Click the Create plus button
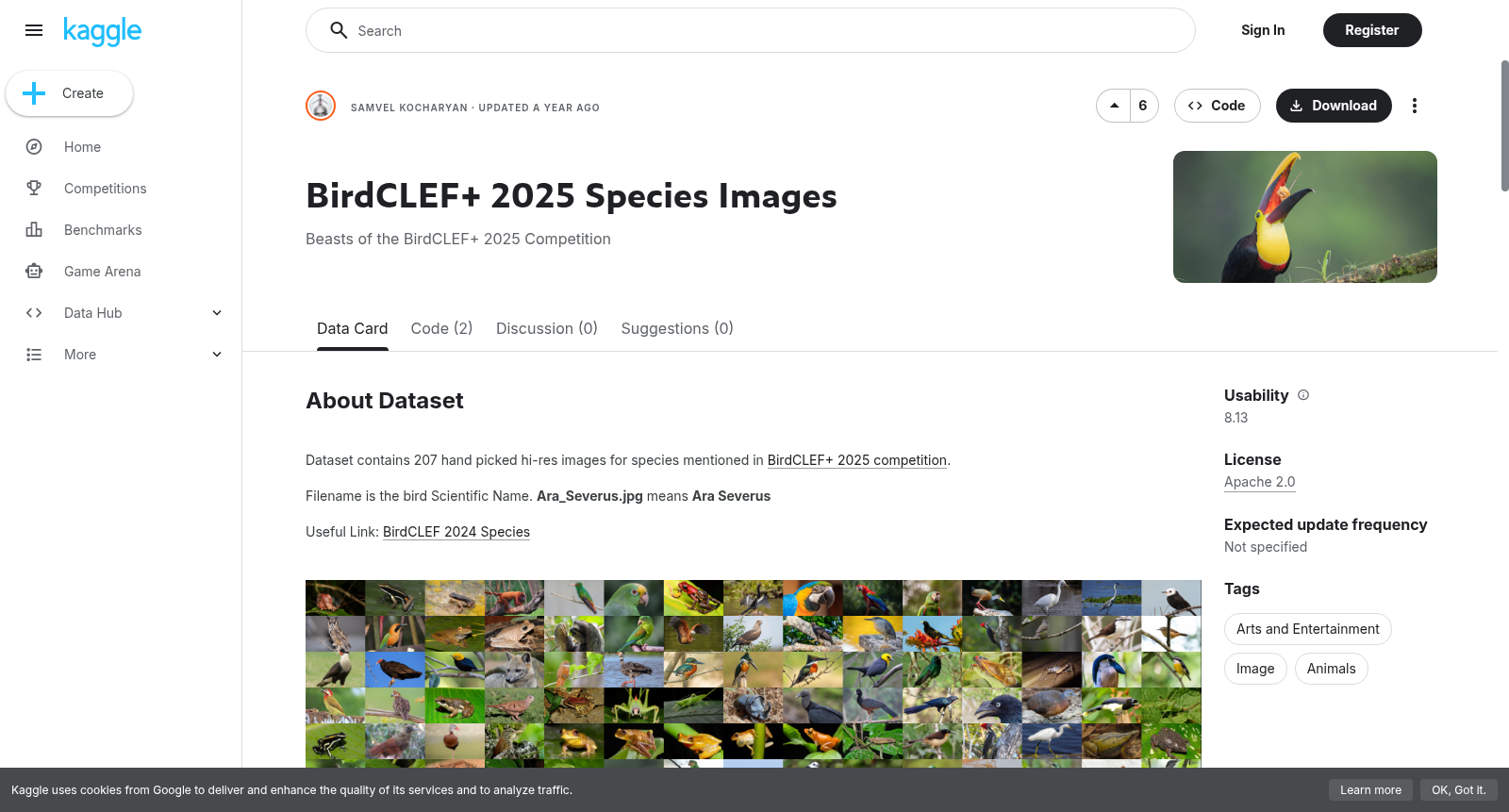The width and height of the screenshot is (1509, 812). [69, 93]
